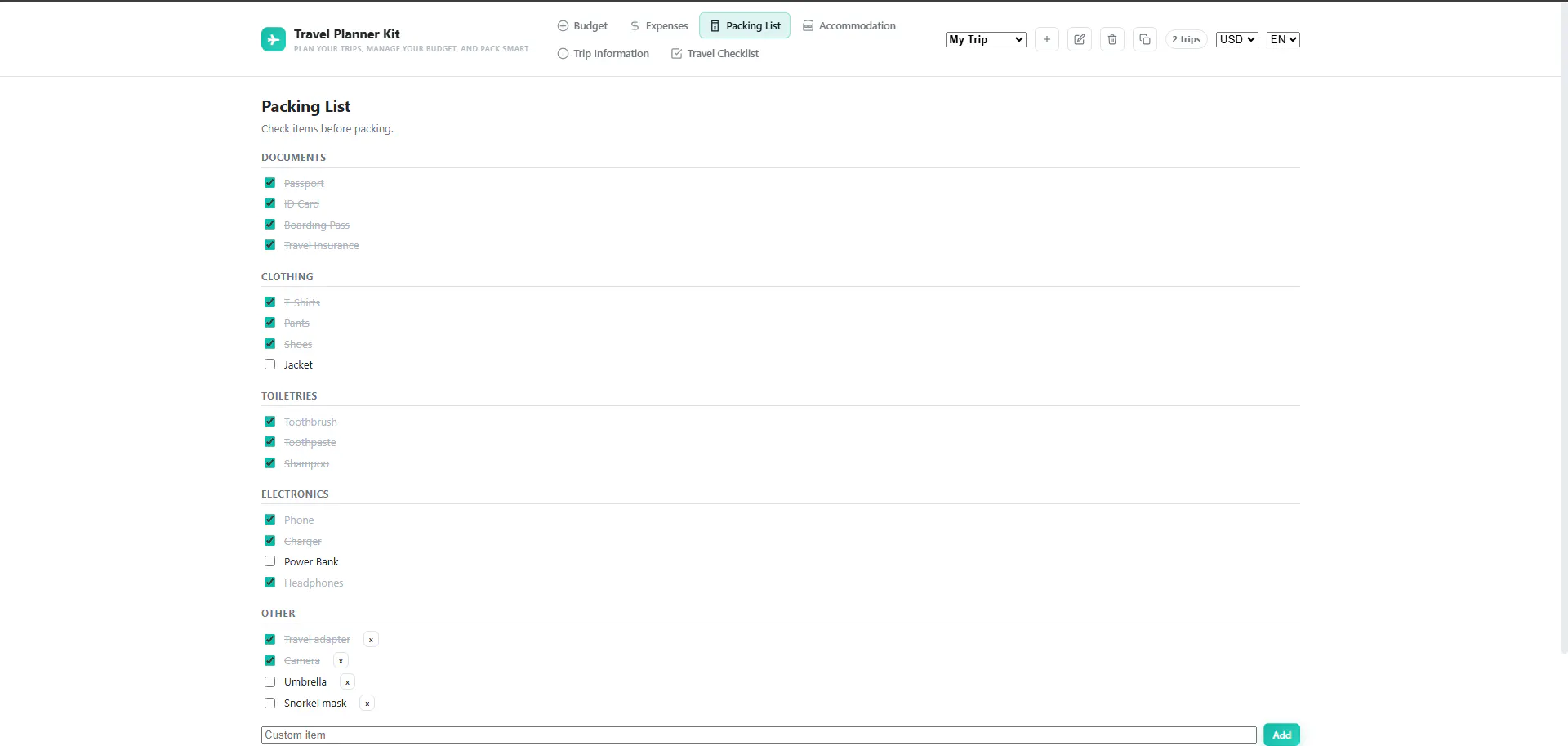
Task: Check the Power Bank checkbox
Action: pos(269,561)
